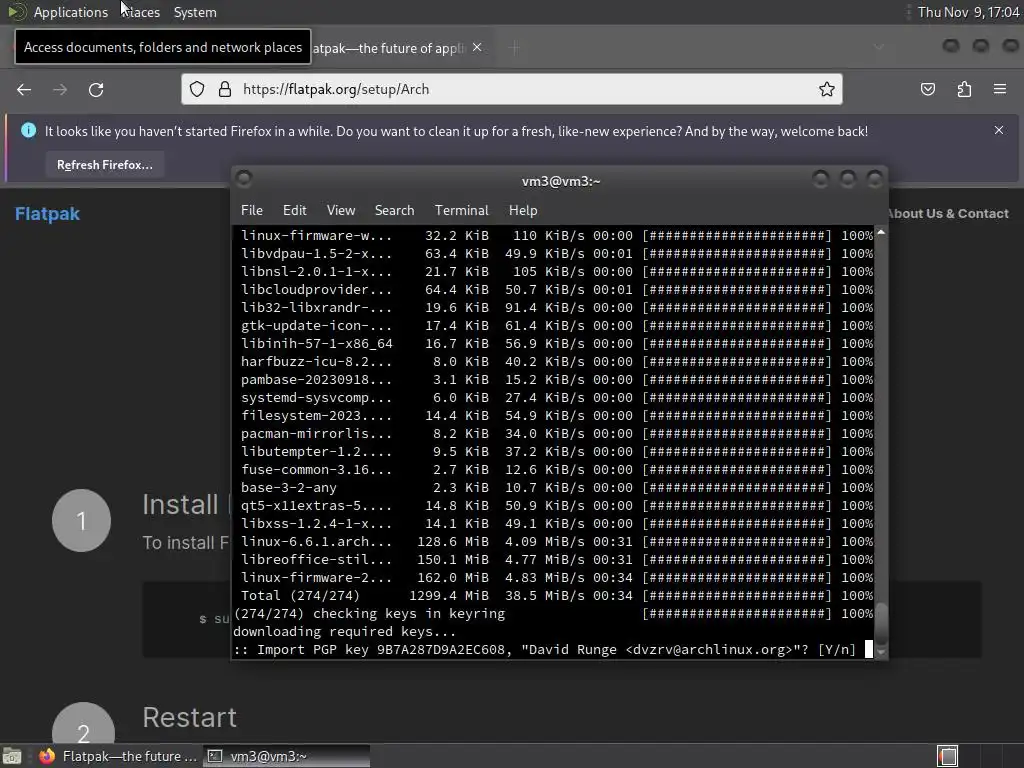Open a new Firefox tab

pyautogui.click(x=514, y=48)
